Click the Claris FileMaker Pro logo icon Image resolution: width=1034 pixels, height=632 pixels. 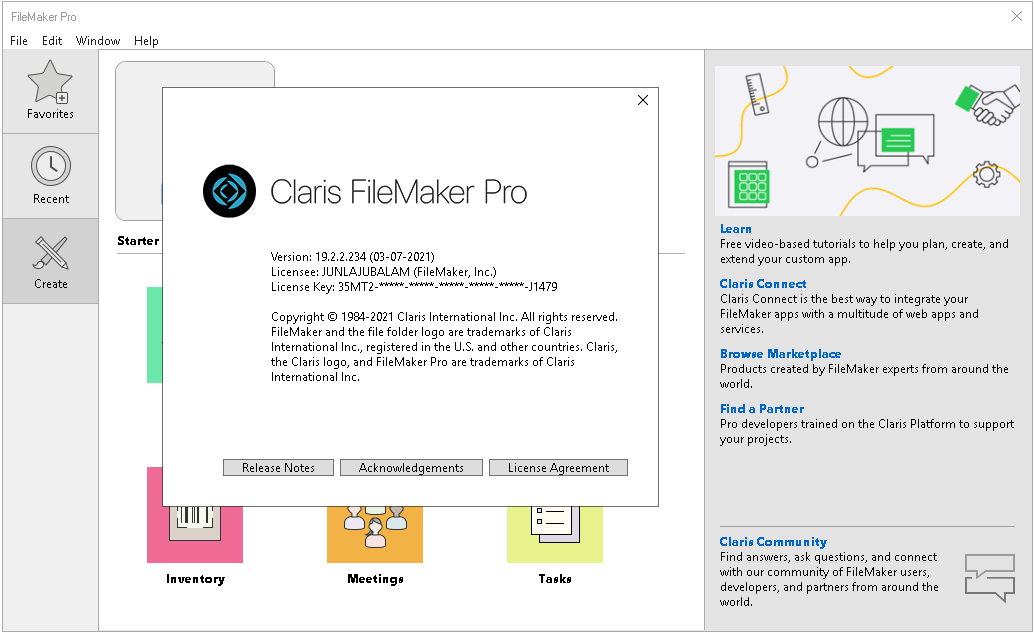[229, 191]
